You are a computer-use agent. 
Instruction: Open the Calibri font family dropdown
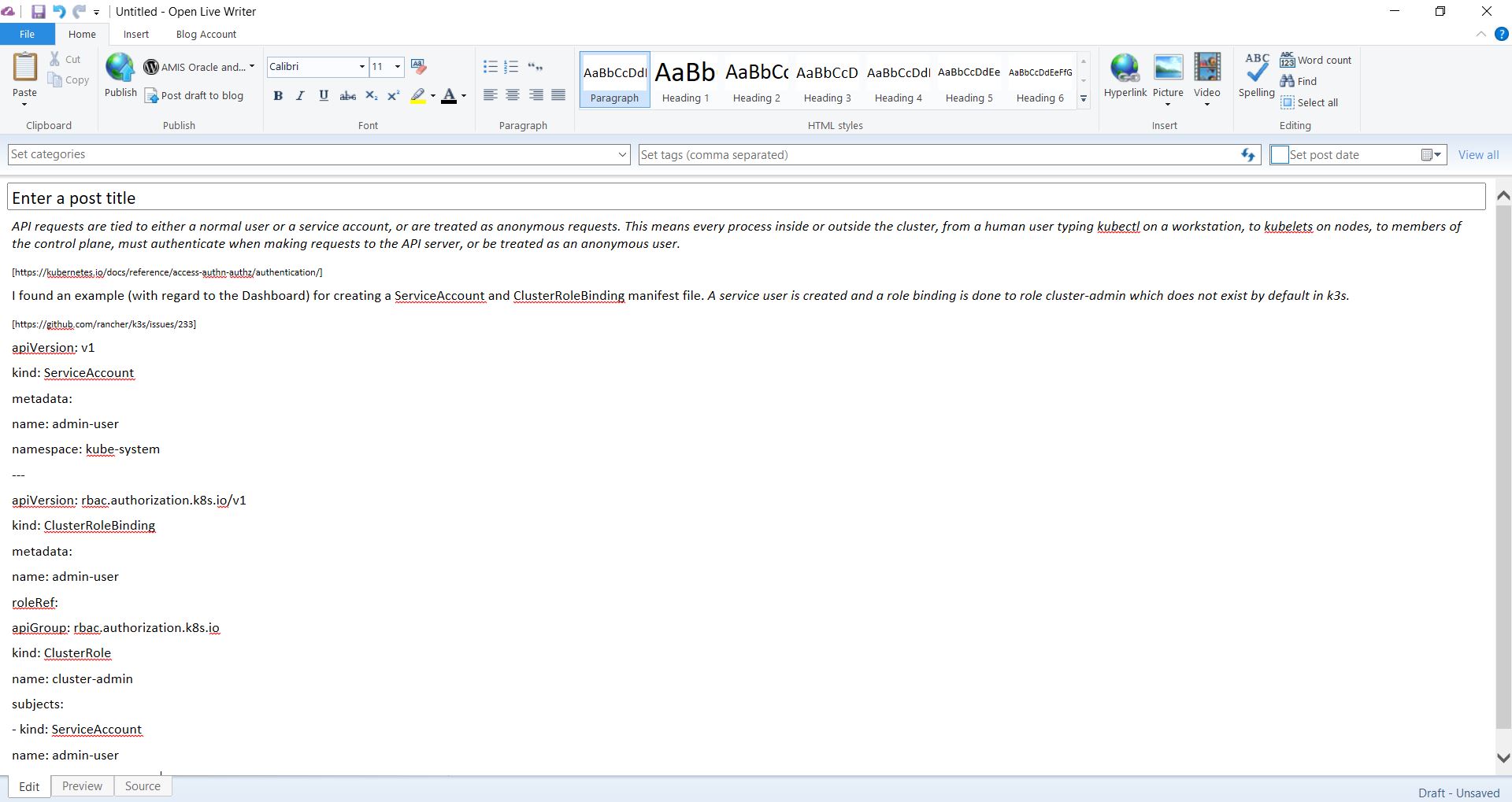[x=361, y=67]
